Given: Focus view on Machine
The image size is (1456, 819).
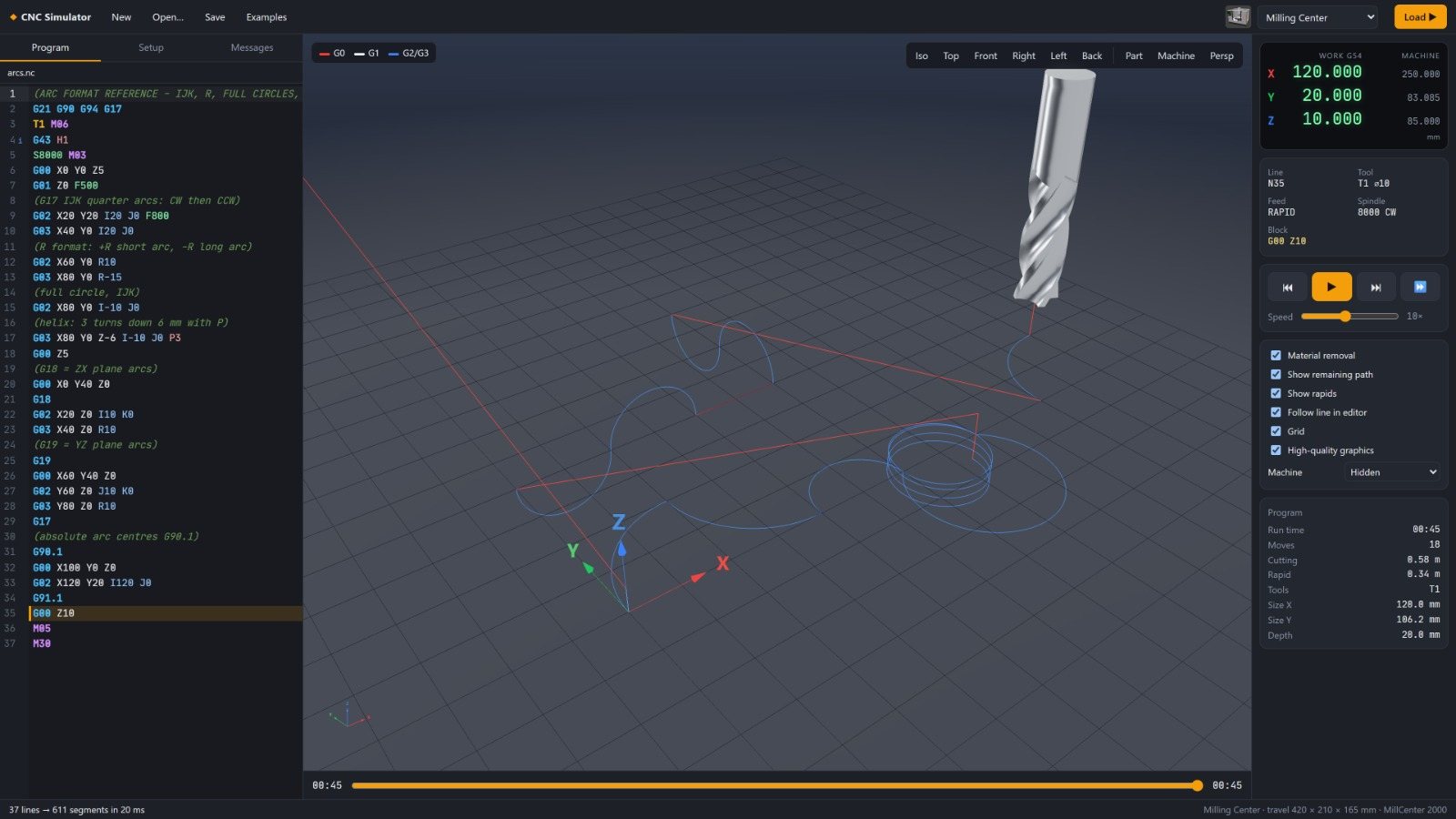Looking at the screenshot, I should [1176, 56].
